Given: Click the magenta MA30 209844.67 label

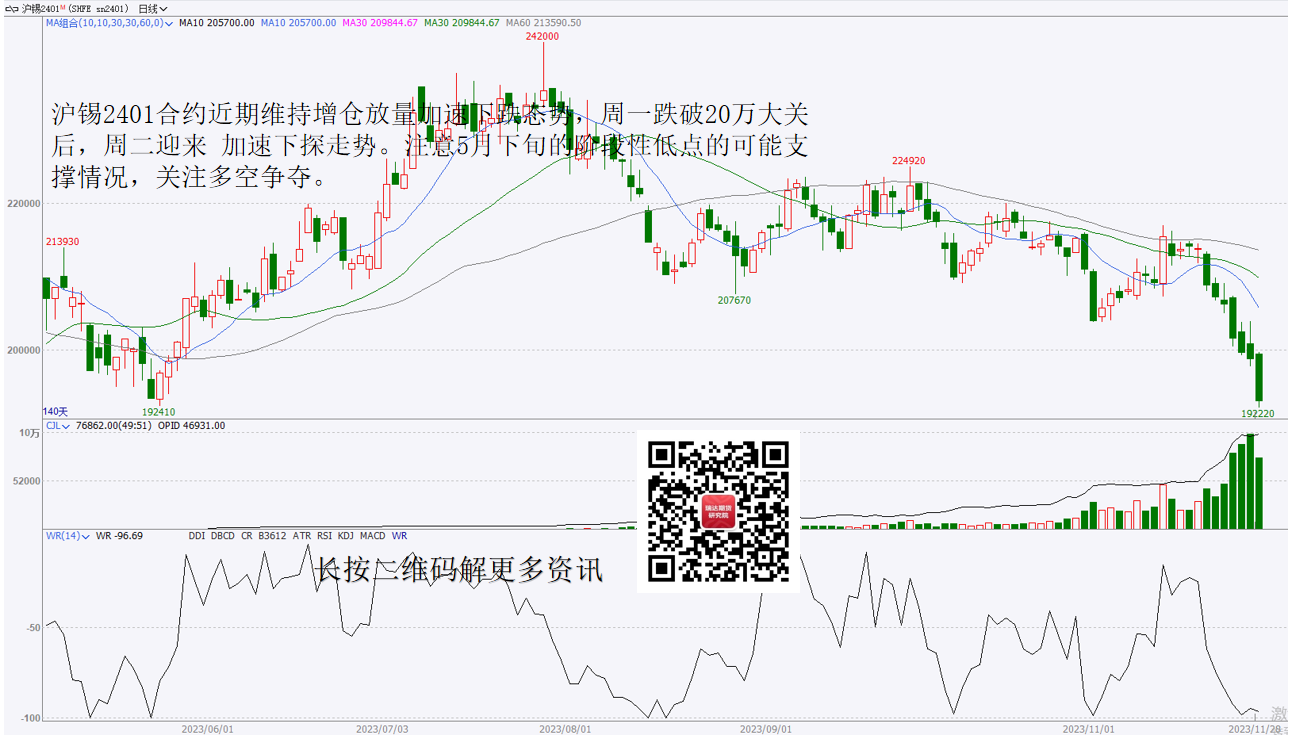Looking at the screenshot, I should point(379,22).
